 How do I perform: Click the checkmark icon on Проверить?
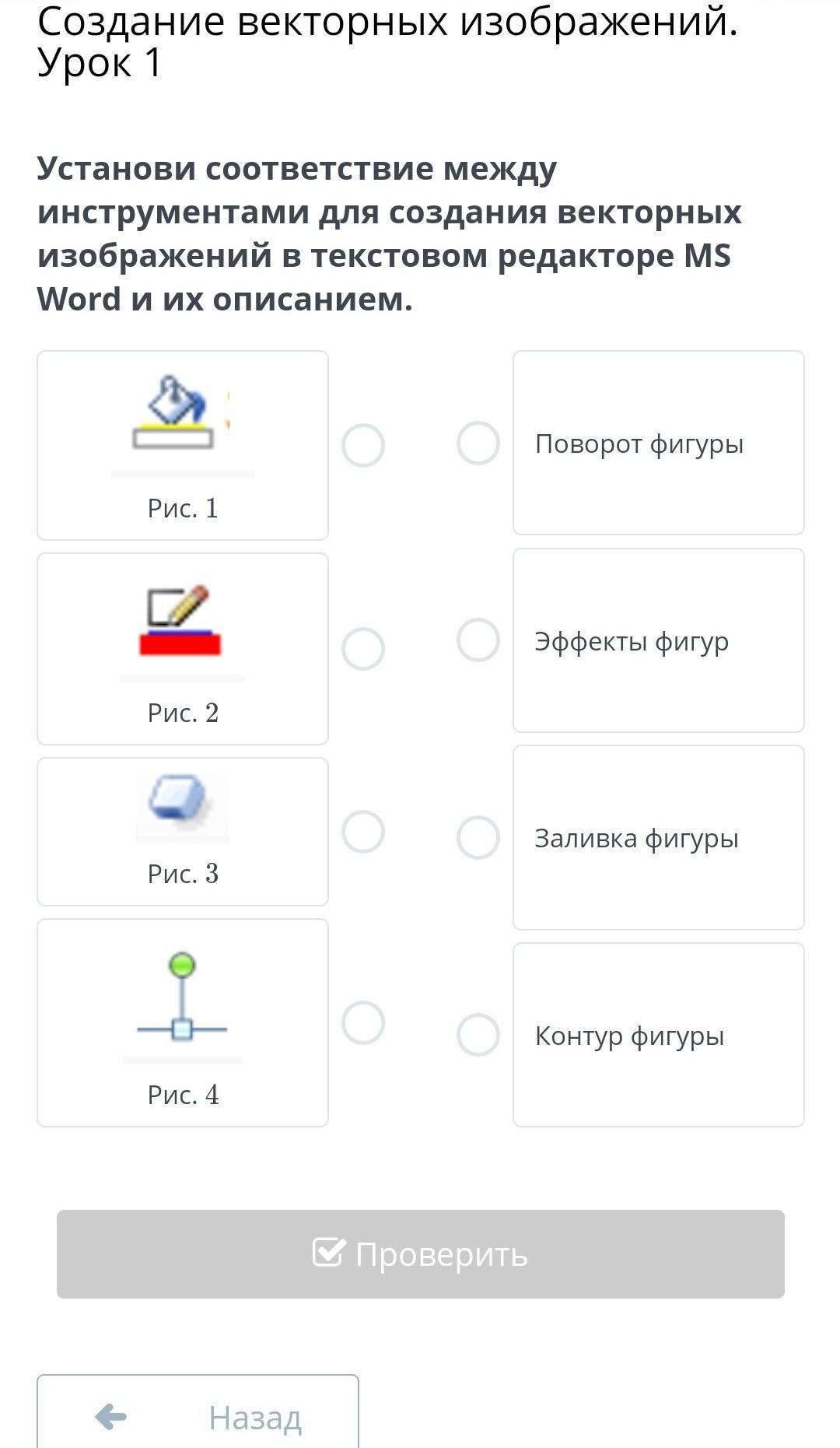click(x=328, y=1253)
